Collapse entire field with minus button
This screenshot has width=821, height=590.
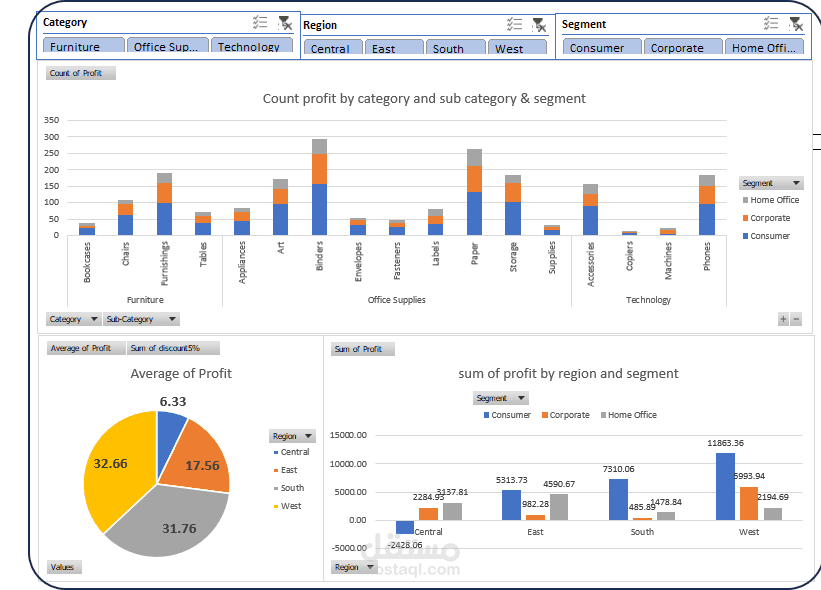796,319
